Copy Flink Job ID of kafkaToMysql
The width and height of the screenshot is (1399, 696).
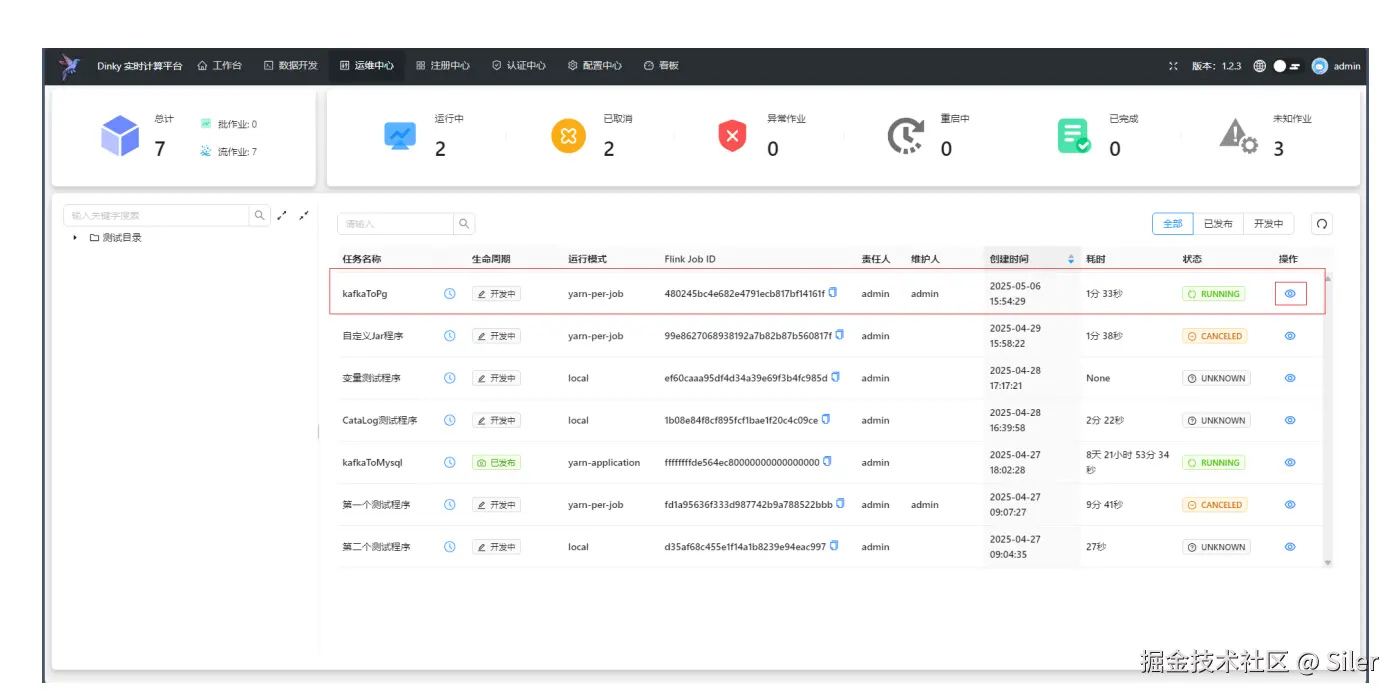(x=828, y=461)
